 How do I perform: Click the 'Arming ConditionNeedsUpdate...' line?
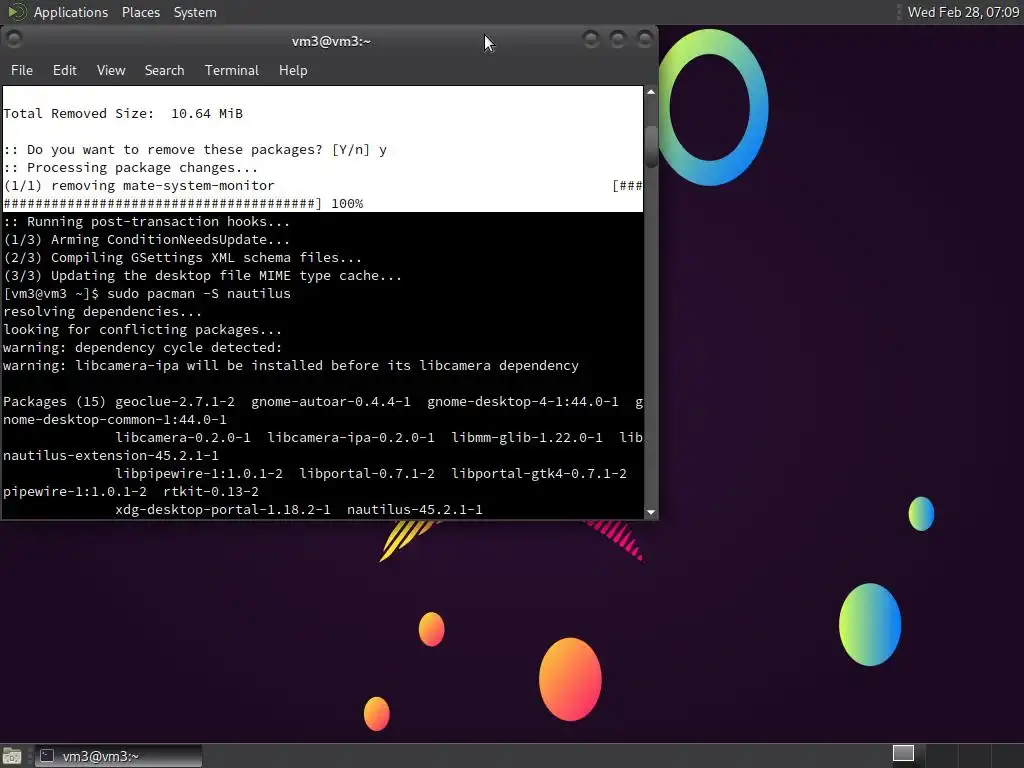point(146,240)
